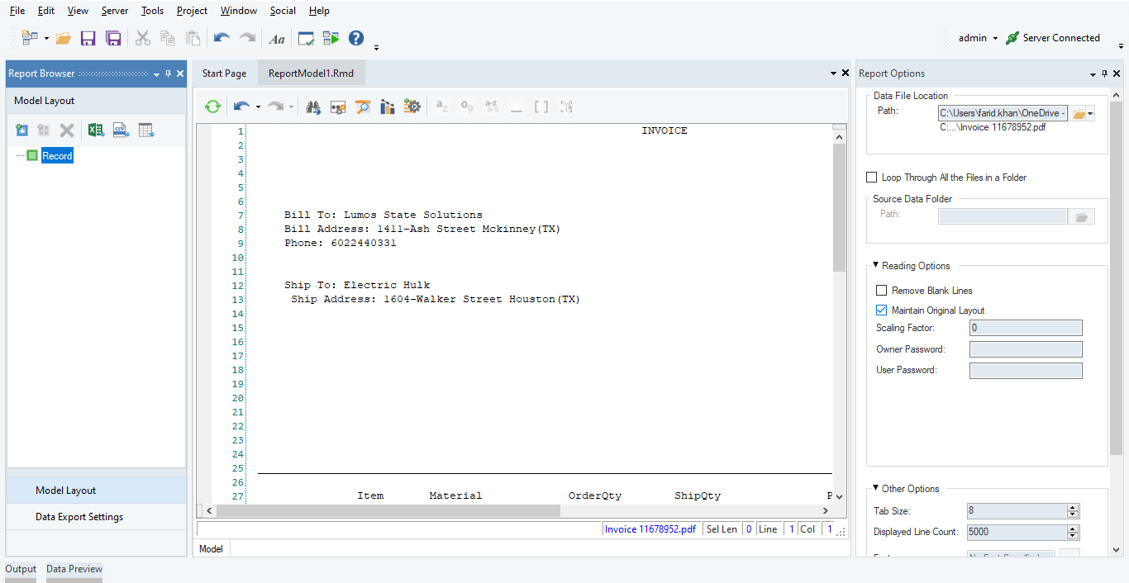1129x583 pixels.
Task: Switch to the Start Page tab
Action: (224, 73)
